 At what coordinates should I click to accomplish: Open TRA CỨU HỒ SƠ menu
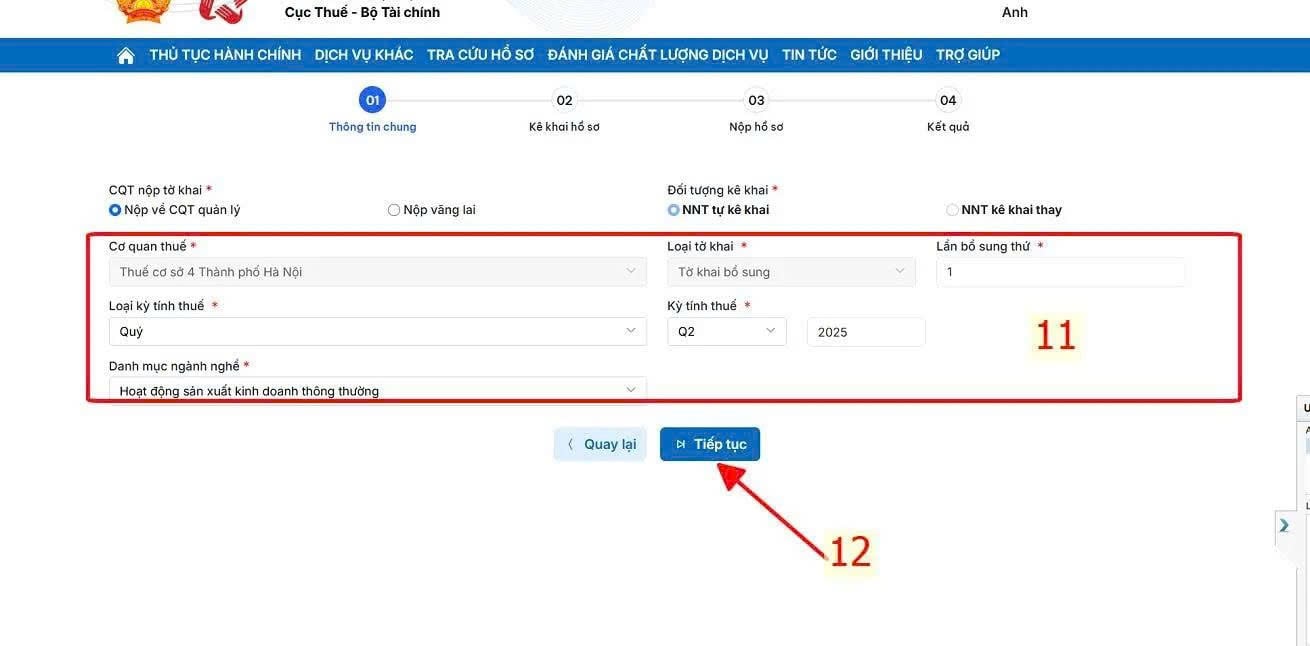481,55
